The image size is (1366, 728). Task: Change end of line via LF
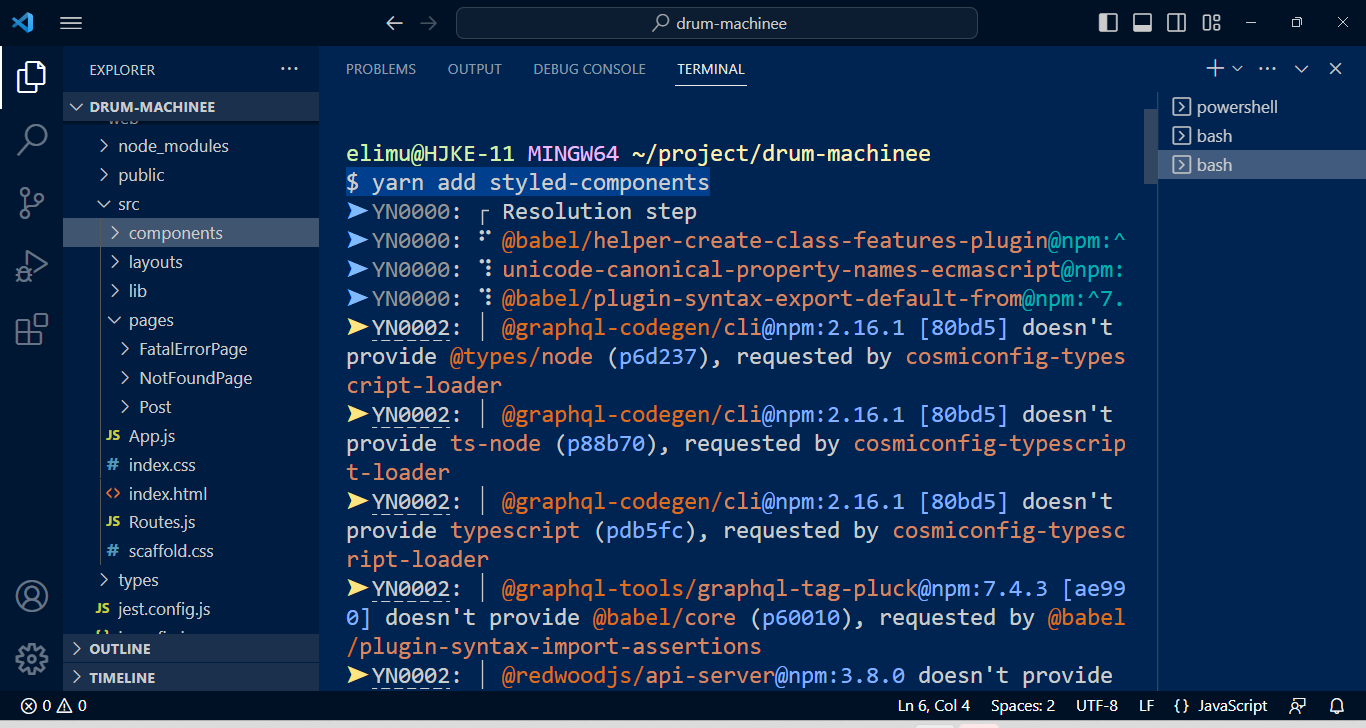(1146, 706)
